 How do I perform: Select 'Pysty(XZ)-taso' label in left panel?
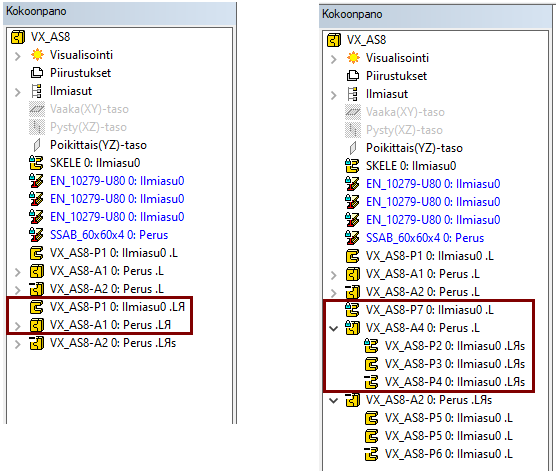pyautogui.click(x=88, y=127)
